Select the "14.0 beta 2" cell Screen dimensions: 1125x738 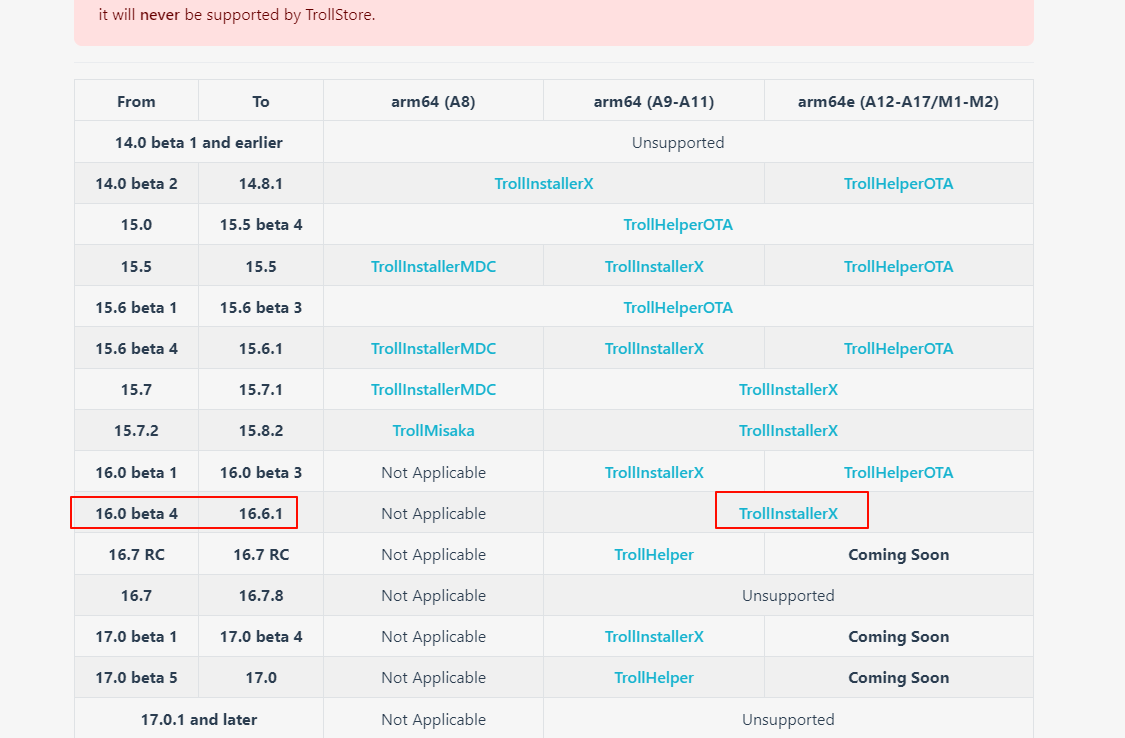click(x=136, y=184)
